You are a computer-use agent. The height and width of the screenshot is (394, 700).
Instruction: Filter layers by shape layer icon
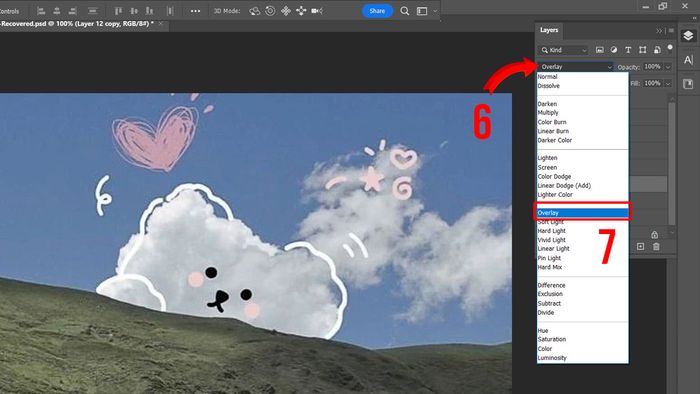click(642, 50)
